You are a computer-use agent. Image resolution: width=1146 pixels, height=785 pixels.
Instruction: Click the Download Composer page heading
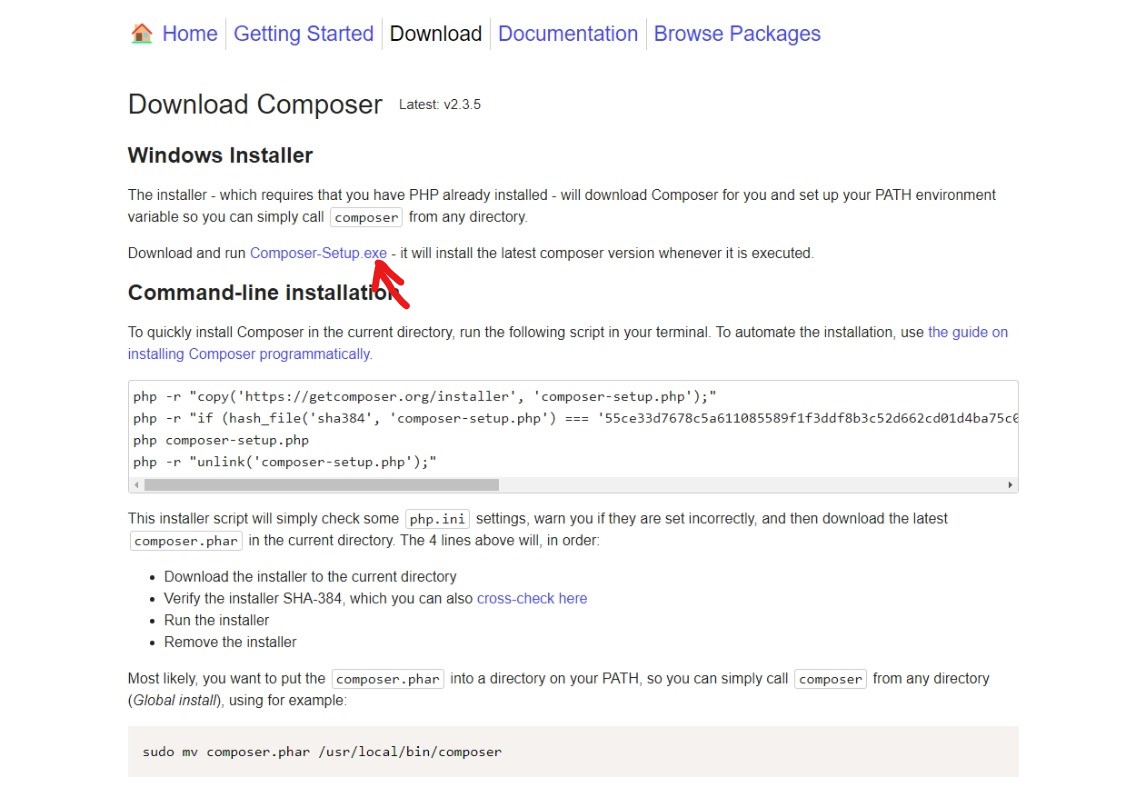coord(255,105)
